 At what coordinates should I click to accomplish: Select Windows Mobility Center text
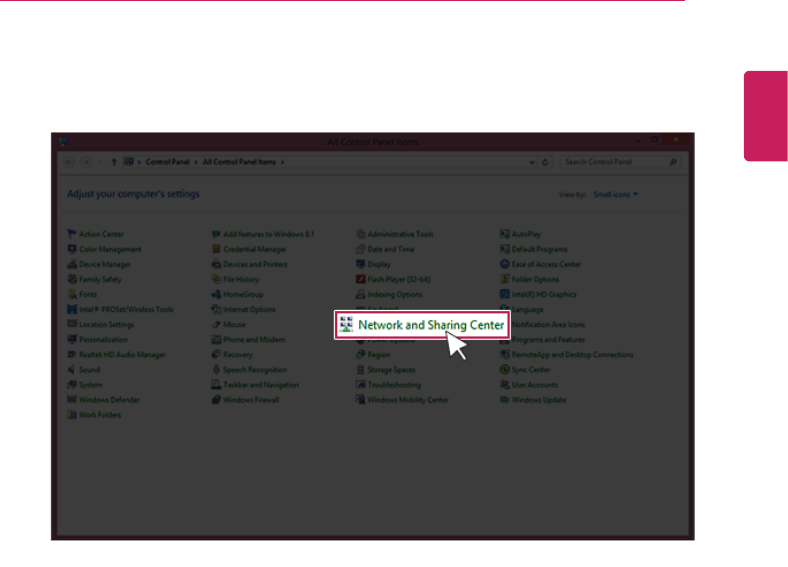coord(408,400)
